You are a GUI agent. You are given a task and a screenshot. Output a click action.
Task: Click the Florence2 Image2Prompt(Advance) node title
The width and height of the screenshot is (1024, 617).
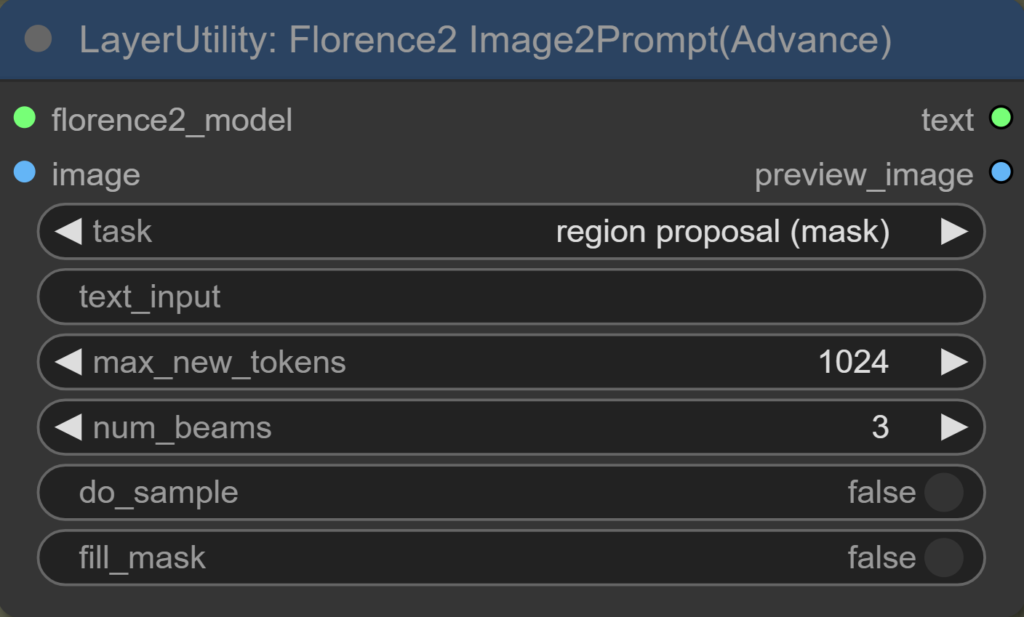pyautogui.click(x=485, y=40)
